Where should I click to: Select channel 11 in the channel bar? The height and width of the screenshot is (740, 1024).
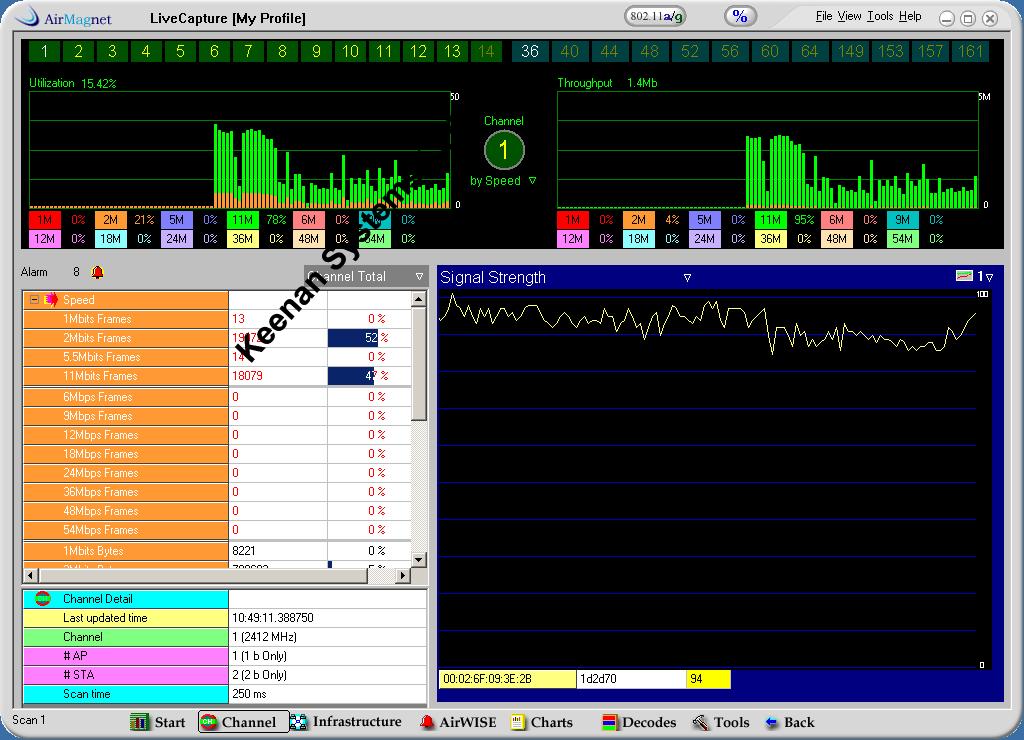384,51
